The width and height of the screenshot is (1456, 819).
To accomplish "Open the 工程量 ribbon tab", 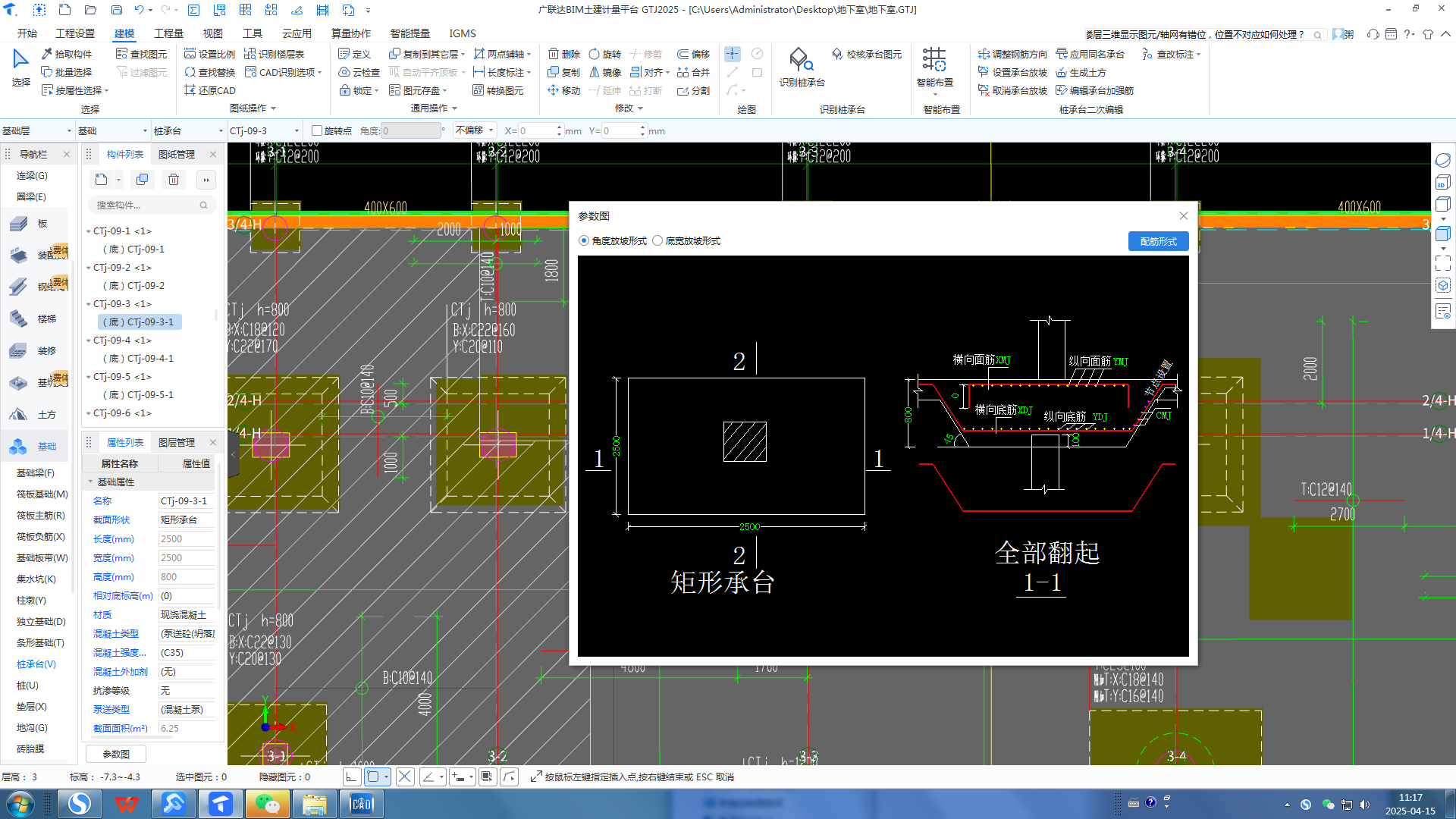I will 168,33.
